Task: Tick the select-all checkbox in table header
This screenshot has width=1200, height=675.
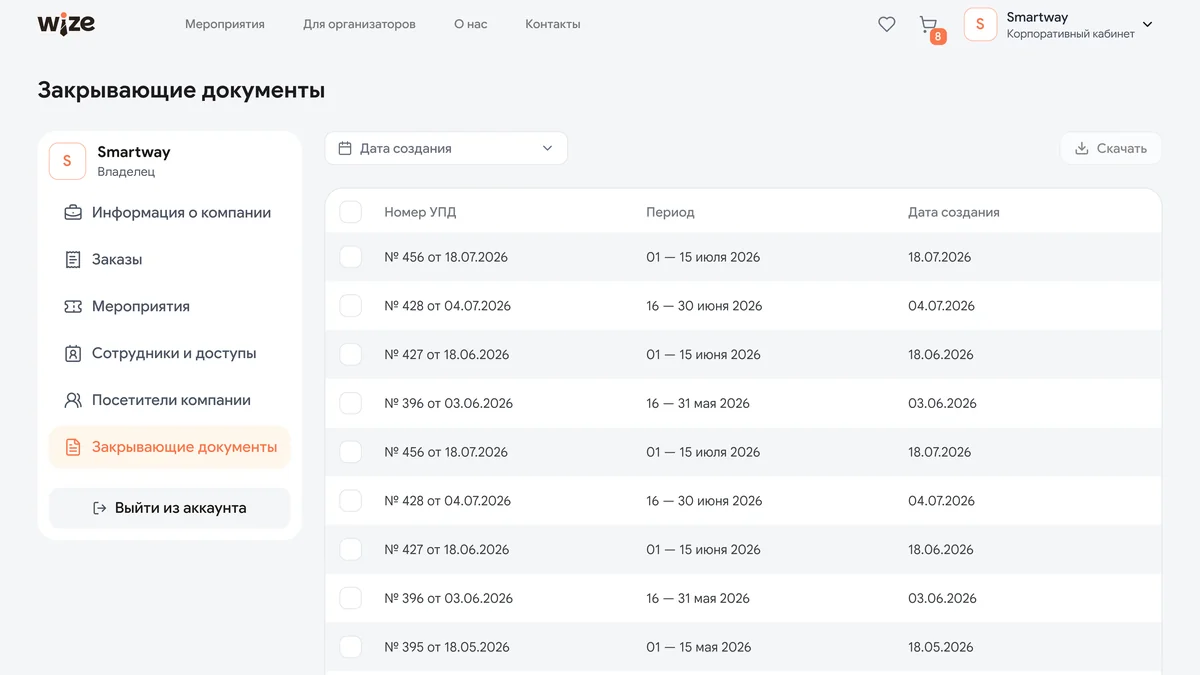Action: [351, 212]
